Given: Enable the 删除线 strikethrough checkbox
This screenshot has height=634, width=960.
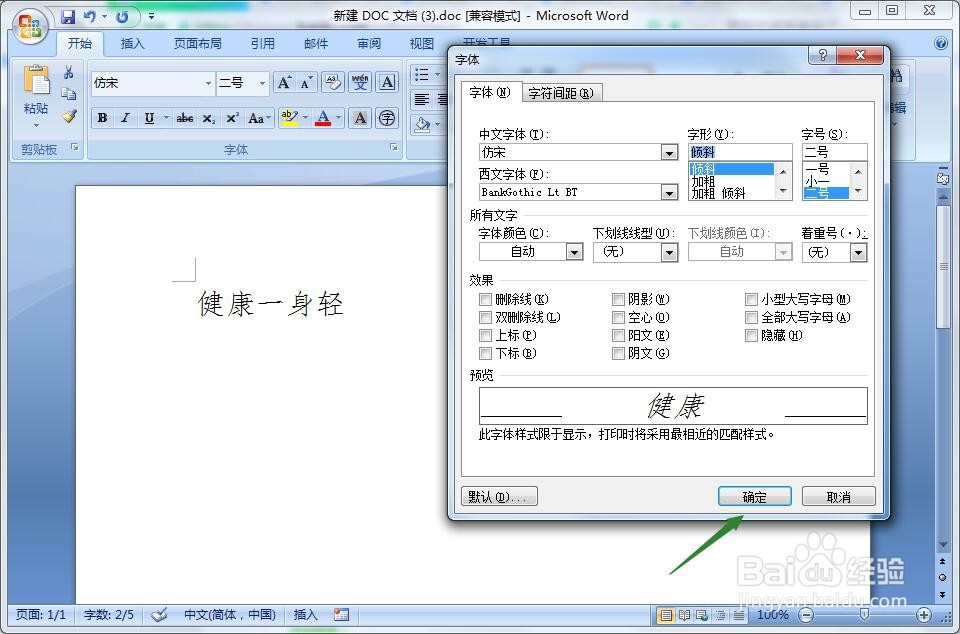Looking at the screenshot, I should point(486,299).
